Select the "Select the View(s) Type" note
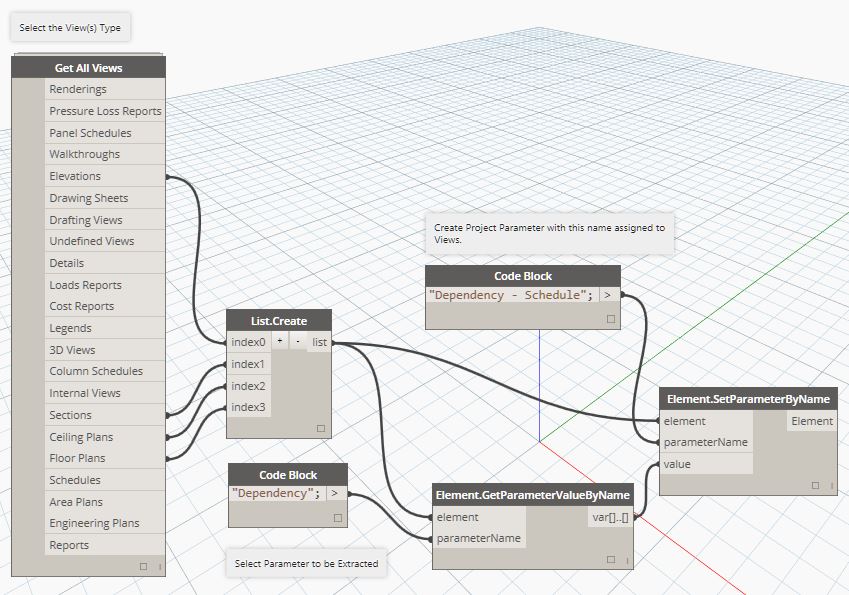Viewport: 849px width, 595px height. point(70,28)
